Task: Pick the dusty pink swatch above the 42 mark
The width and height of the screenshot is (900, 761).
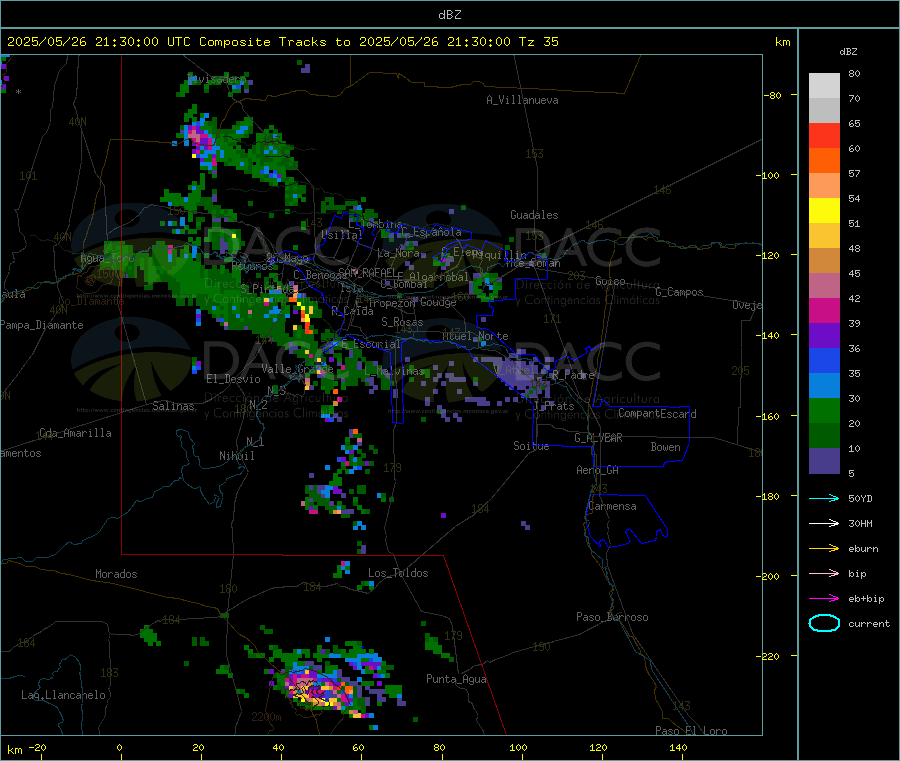Action: [824, 286]
